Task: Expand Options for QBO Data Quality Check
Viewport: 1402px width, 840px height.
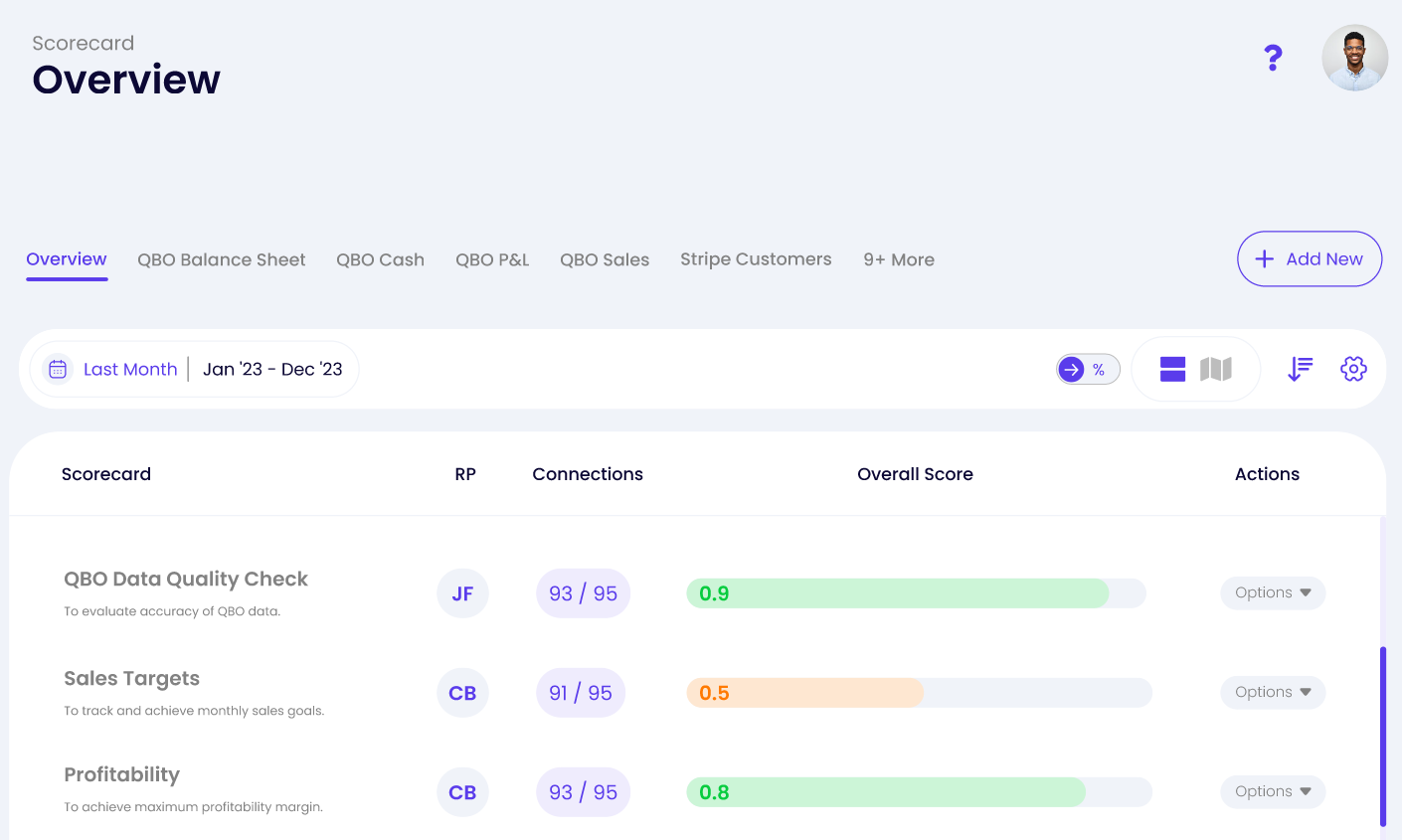Action: (1273, 592)
